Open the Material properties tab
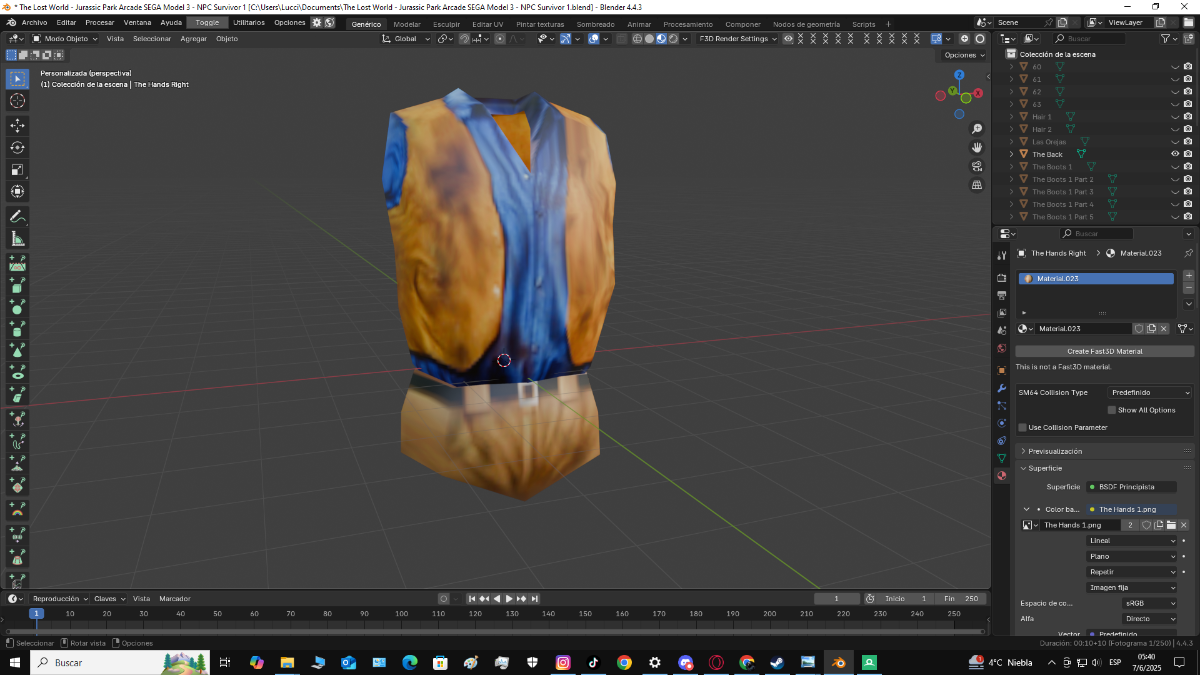1200x675 pixels. coord(1001,476)
